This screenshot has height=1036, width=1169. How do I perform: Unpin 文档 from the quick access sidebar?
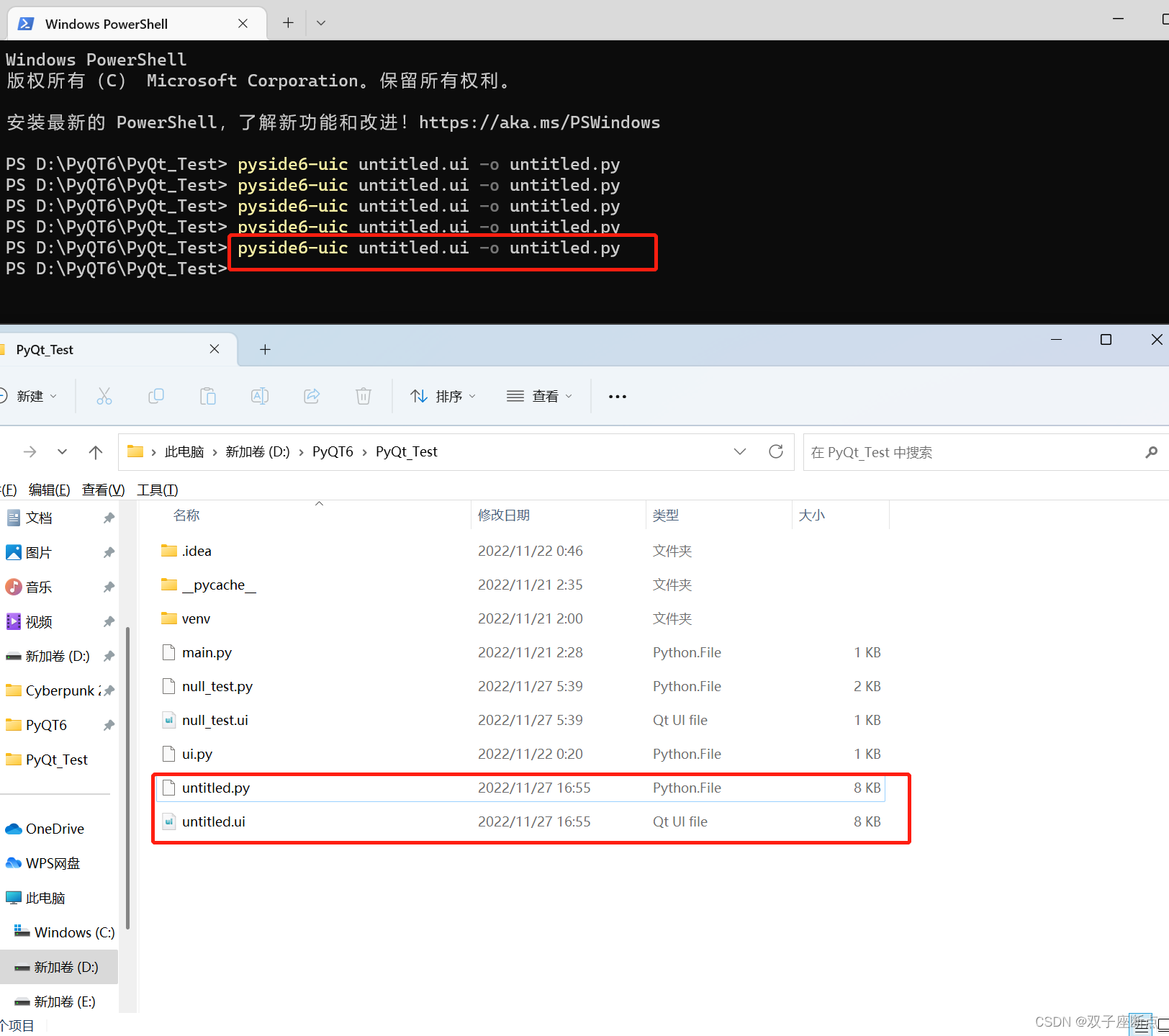point(109,517)
